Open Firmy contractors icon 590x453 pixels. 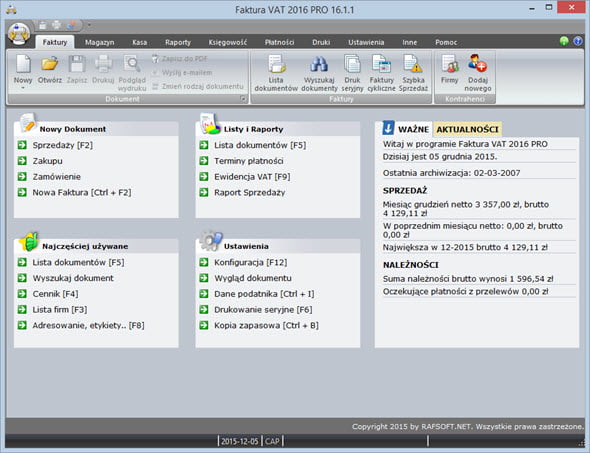coord(449,64)
